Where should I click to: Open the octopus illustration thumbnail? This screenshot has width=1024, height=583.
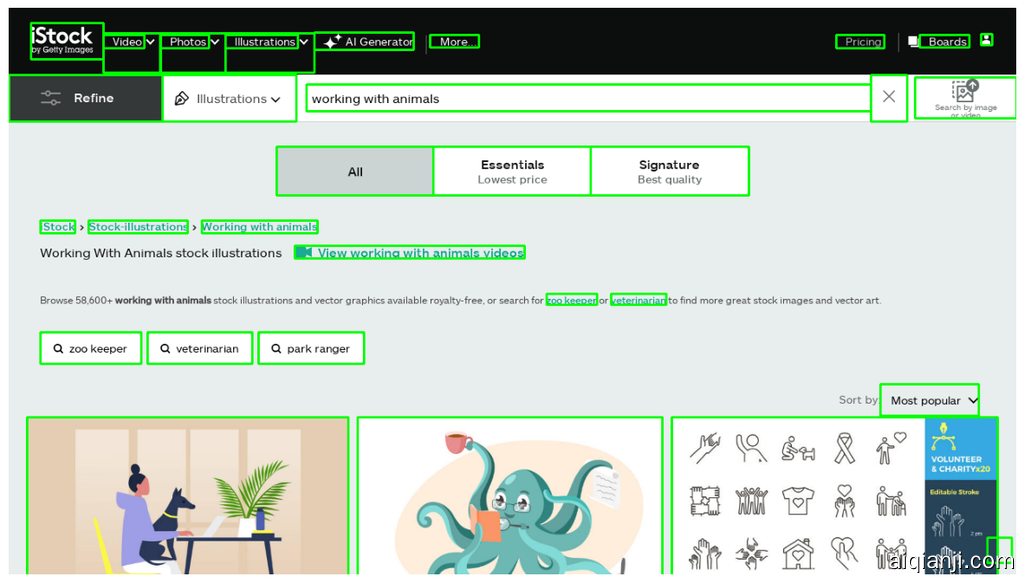[x=510, y=496]
